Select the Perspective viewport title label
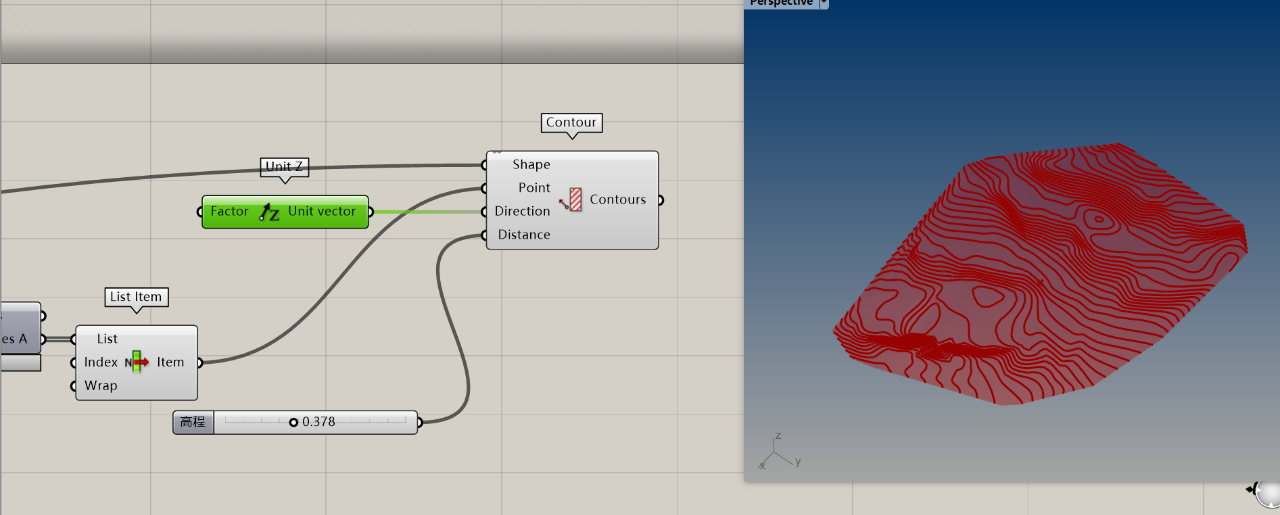Screen dimensions: 1280x515 [x=781, y=3]
